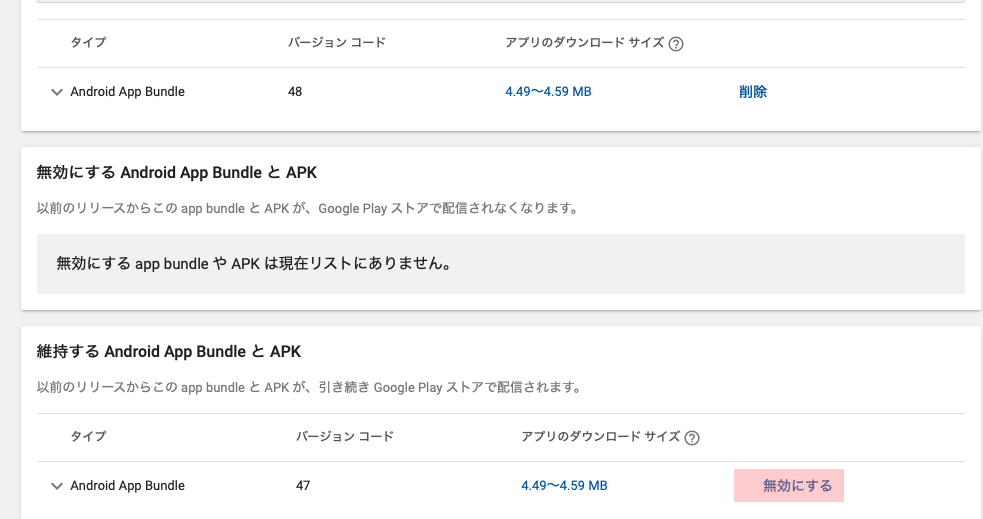Click the 無効にする Android App Bundle と APK heading
Viewport: 983px width, 519px height.
click(176, 172)
